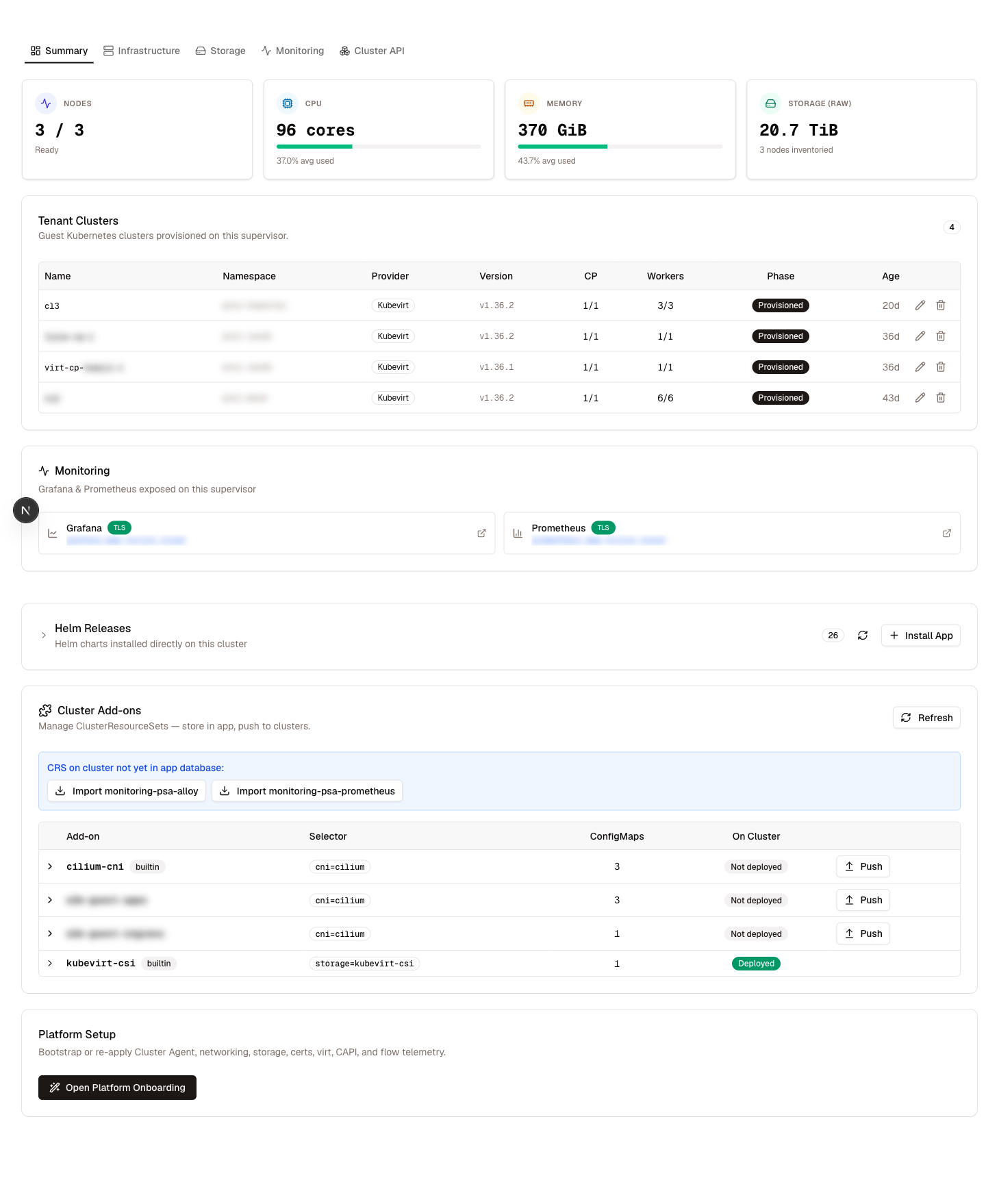
Task: Click the Deployed status badge
Action: tap(756, 964)
